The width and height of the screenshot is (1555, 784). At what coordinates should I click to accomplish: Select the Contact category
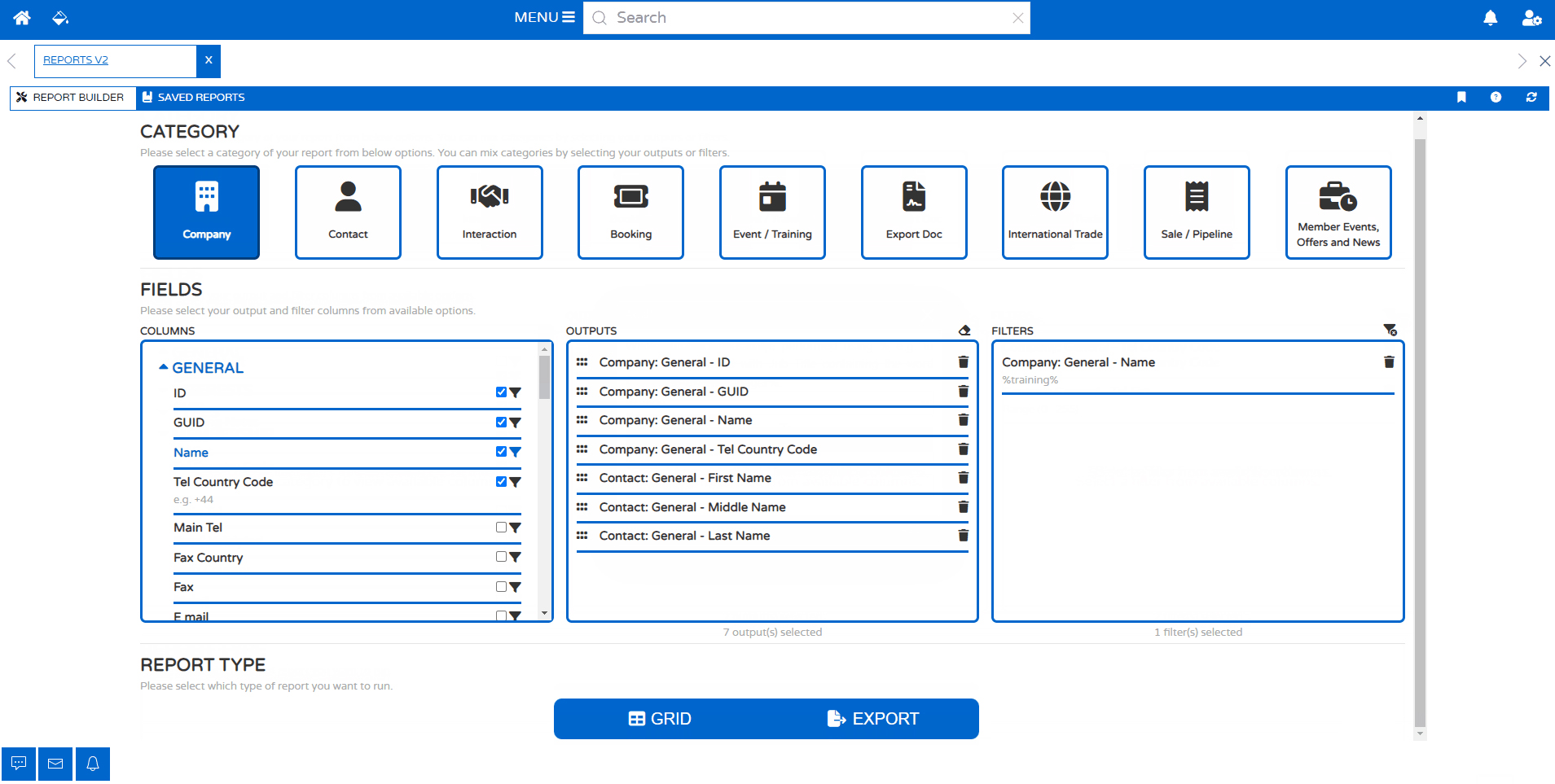click(348, 212)
